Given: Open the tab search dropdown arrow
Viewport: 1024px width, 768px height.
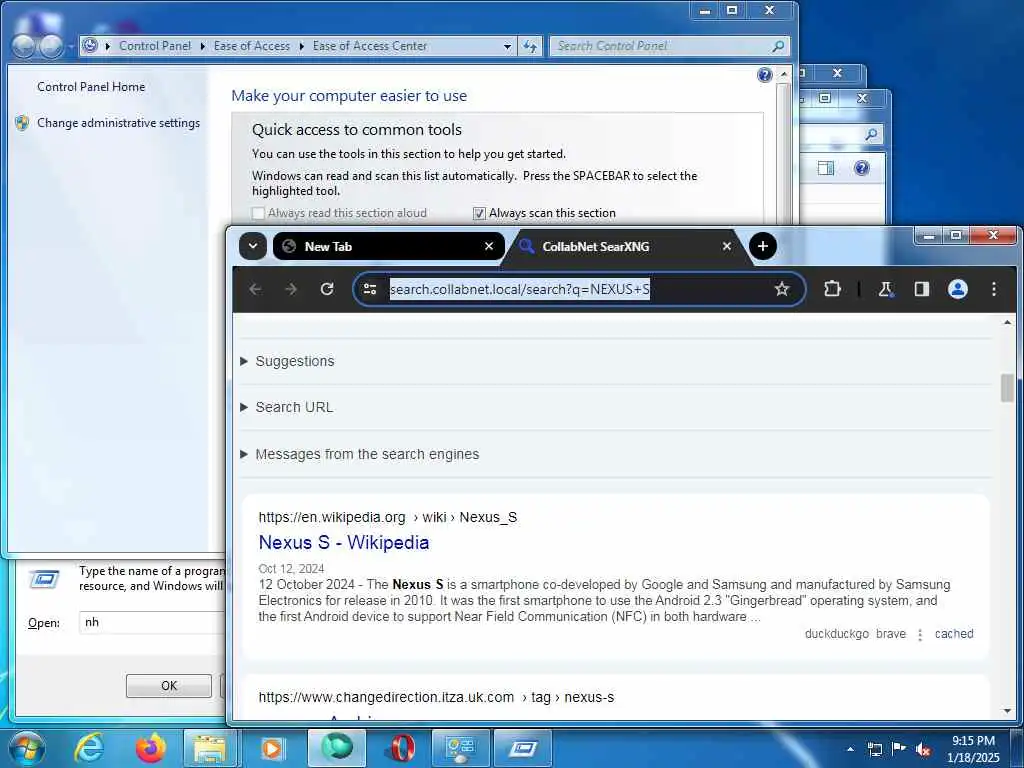Looking at the screenshot, I should click(253, 246).
